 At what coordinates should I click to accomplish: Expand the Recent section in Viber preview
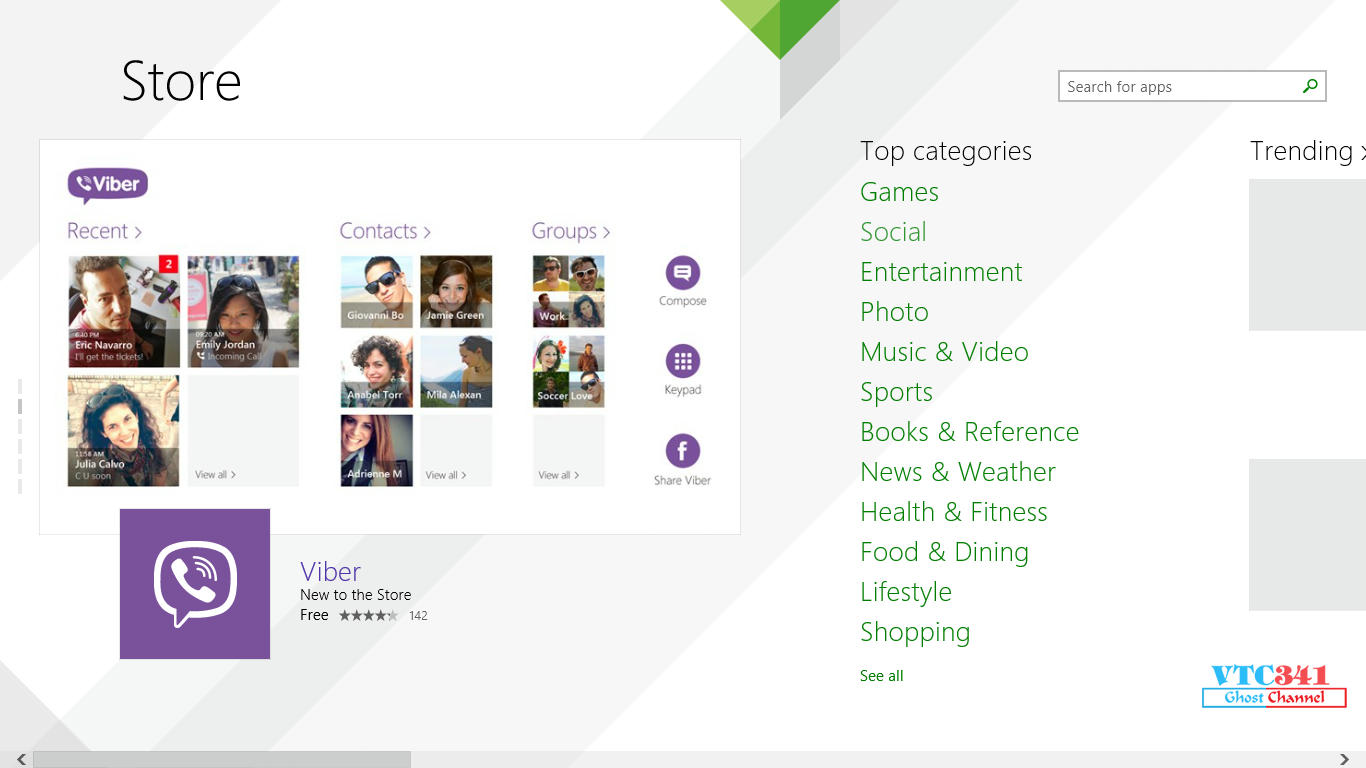[104, 231]
